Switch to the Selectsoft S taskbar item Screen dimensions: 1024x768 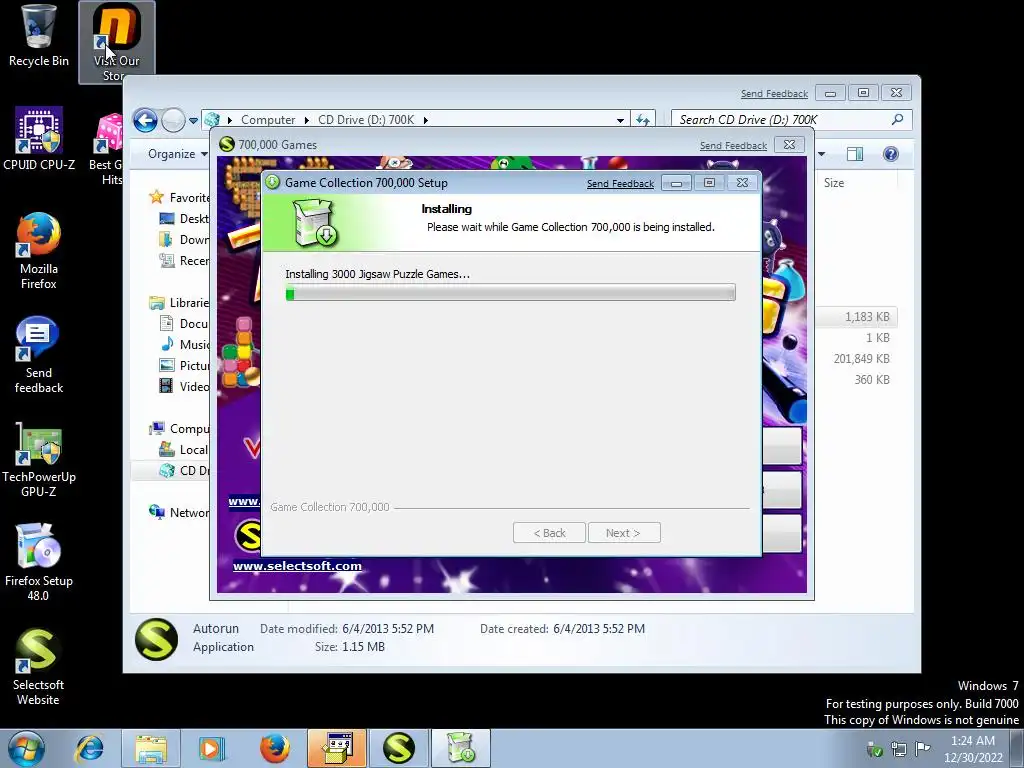click(x=399, y=748)
